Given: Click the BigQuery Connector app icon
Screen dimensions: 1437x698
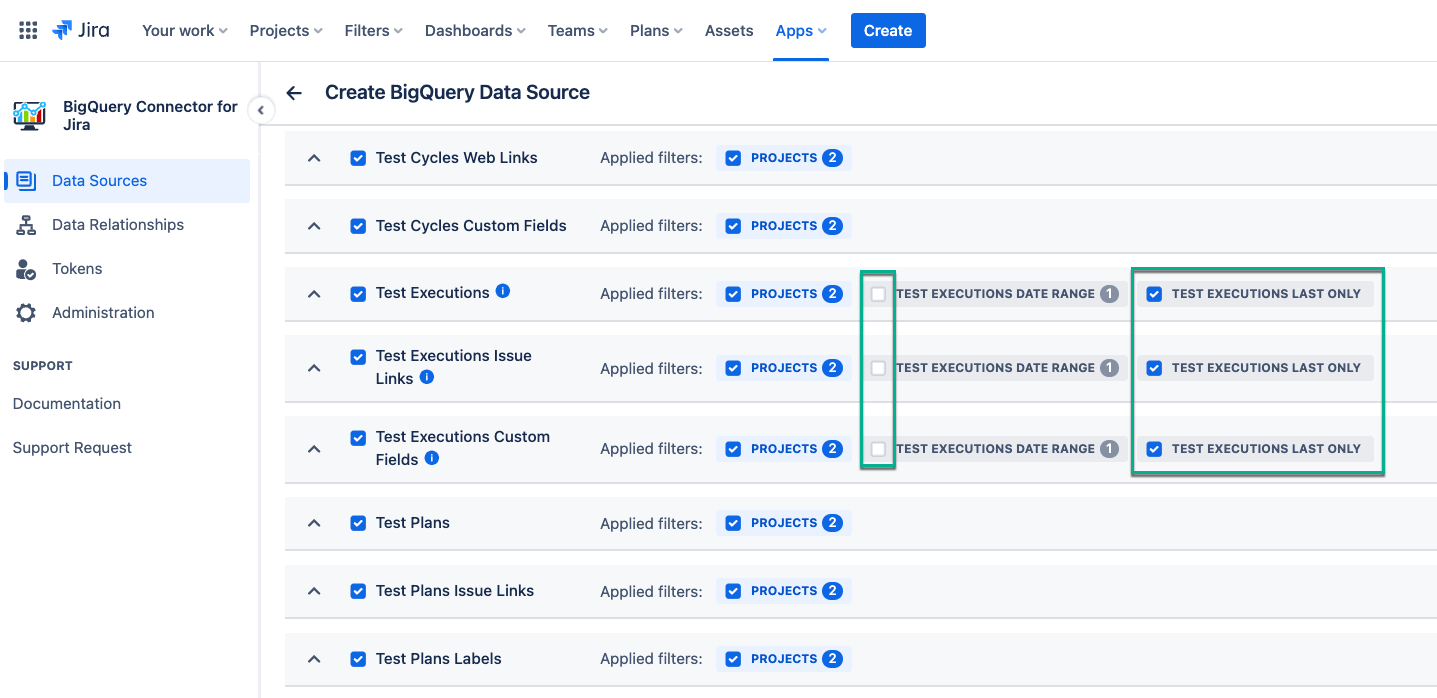Looking at the screenshot, I should tap(30, 115).
